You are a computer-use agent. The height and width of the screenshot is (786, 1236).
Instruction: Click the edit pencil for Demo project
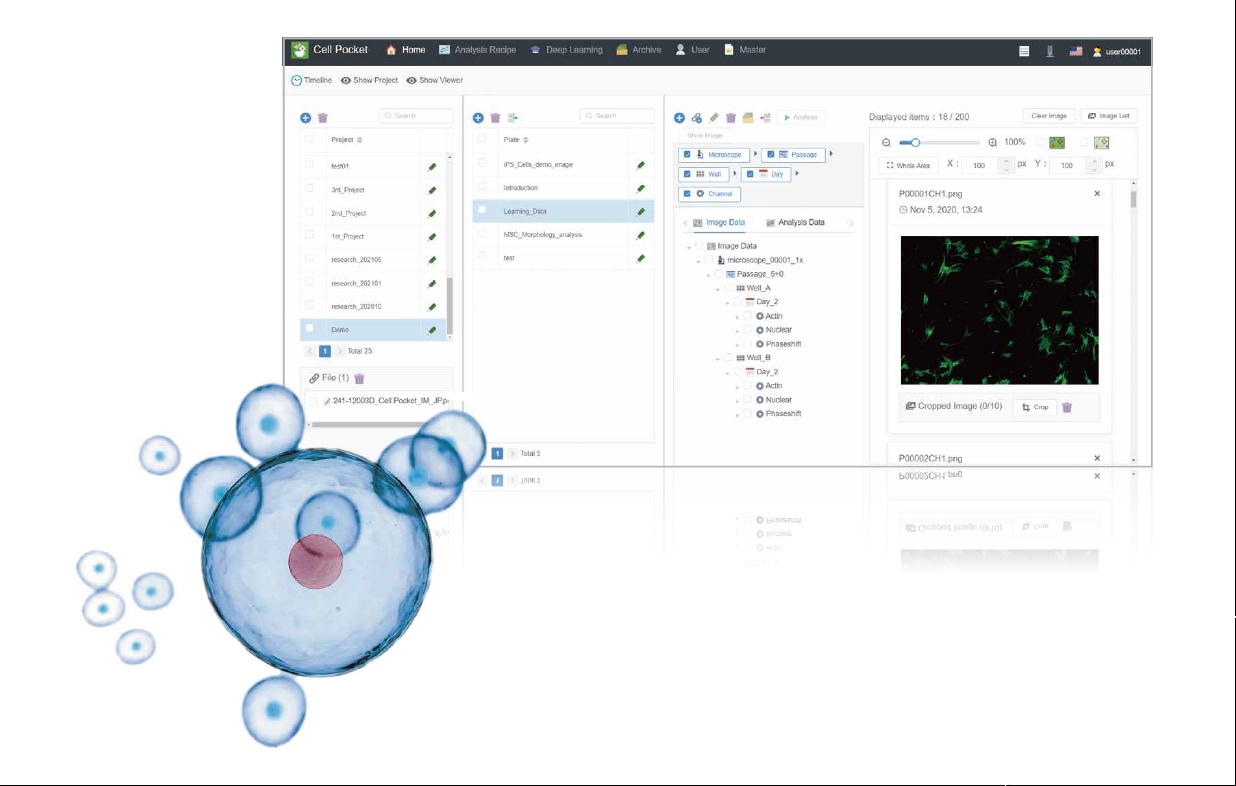point(432,330)
